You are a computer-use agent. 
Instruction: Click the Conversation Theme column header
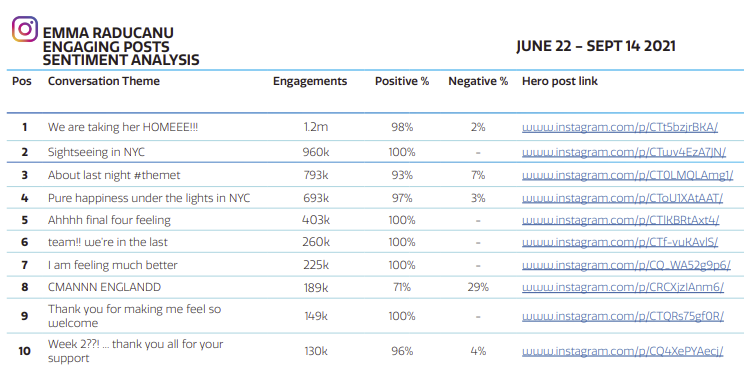point(104,81)
